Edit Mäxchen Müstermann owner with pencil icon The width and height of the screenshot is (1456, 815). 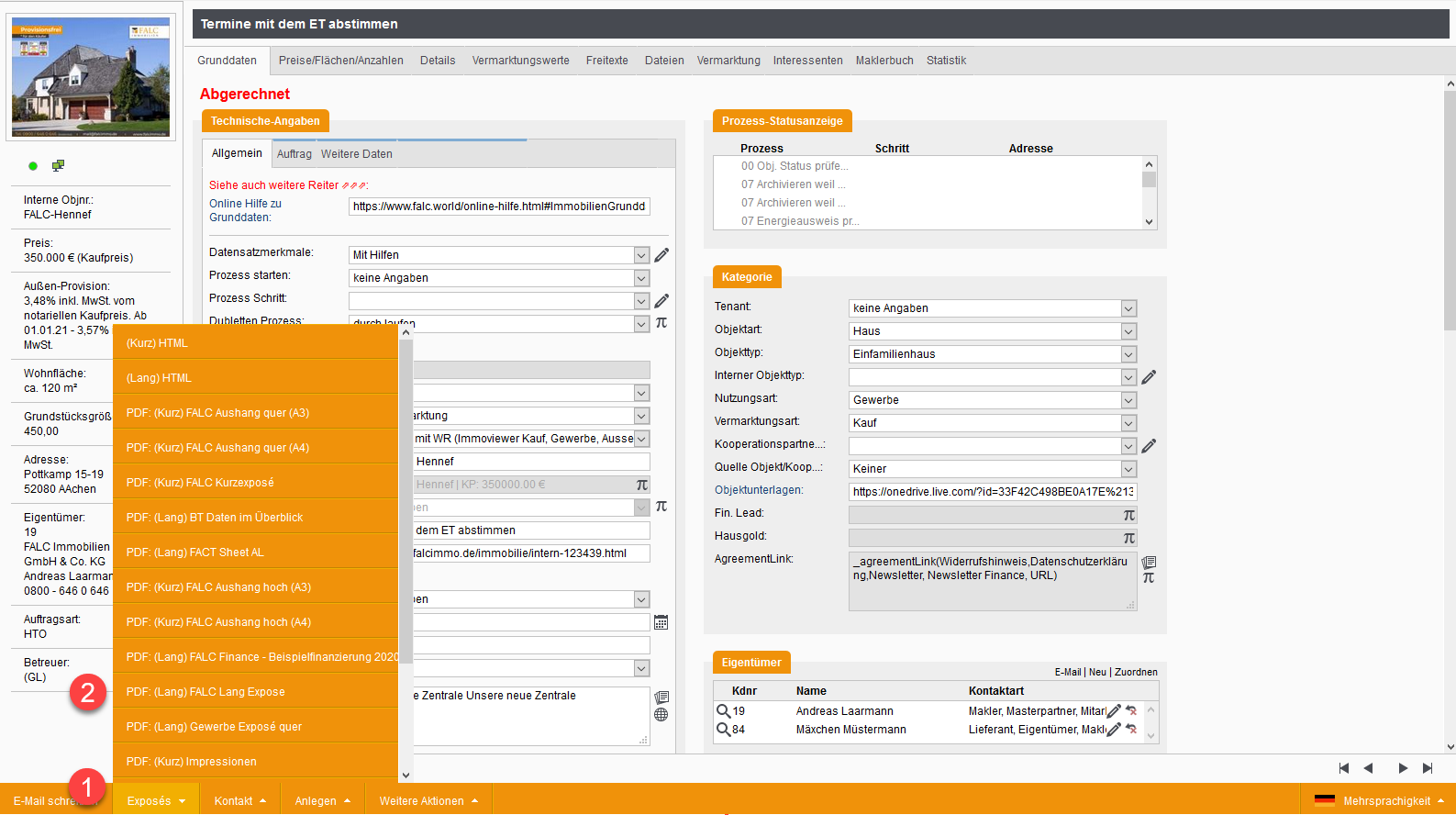[1114, 730]
